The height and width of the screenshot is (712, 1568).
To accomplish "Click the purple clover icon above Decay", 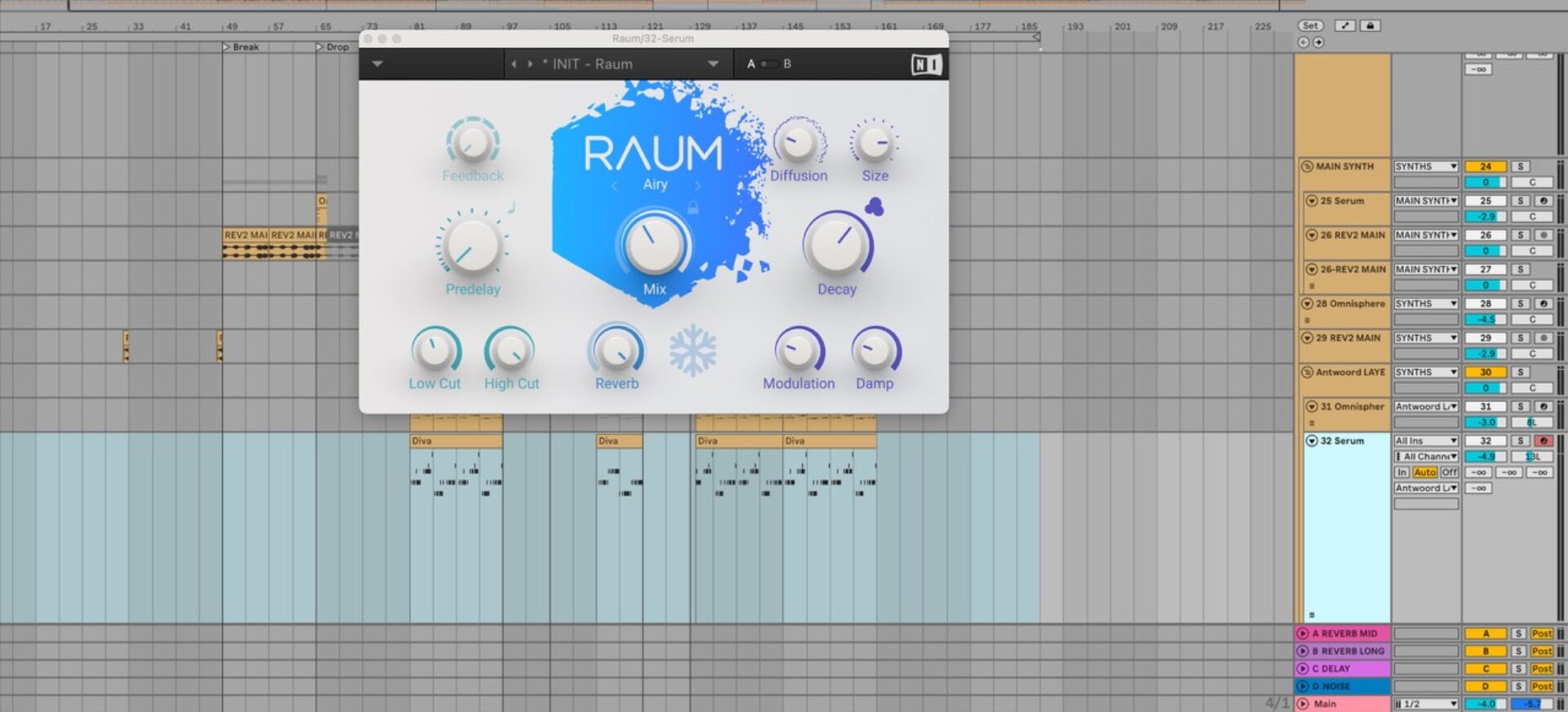I will point(874,207).
